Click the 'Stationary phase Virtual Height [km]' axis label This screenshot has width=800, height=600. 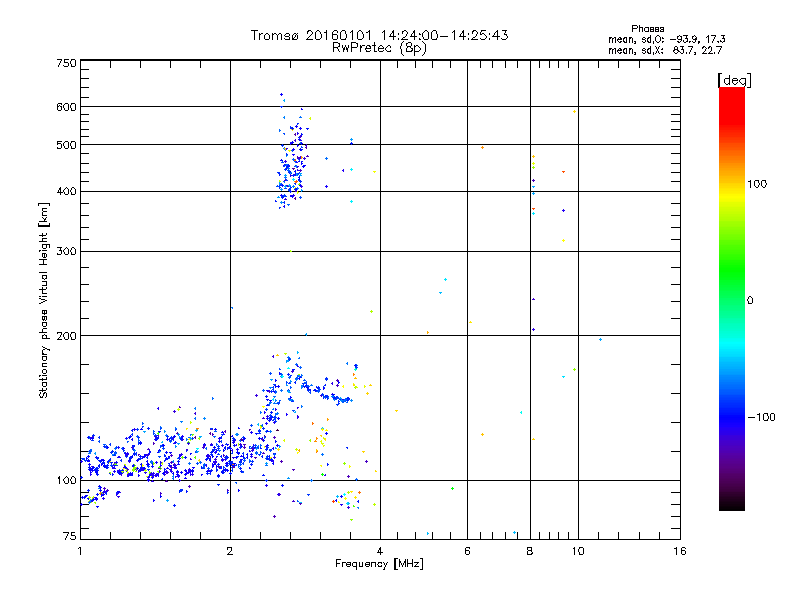pos(44,301)
